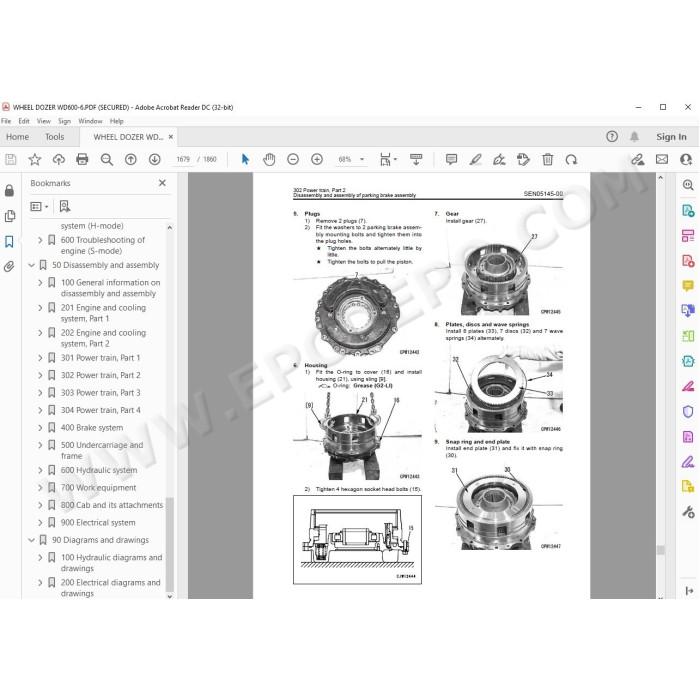
Task: Share a link to this file
Action: 638,159
